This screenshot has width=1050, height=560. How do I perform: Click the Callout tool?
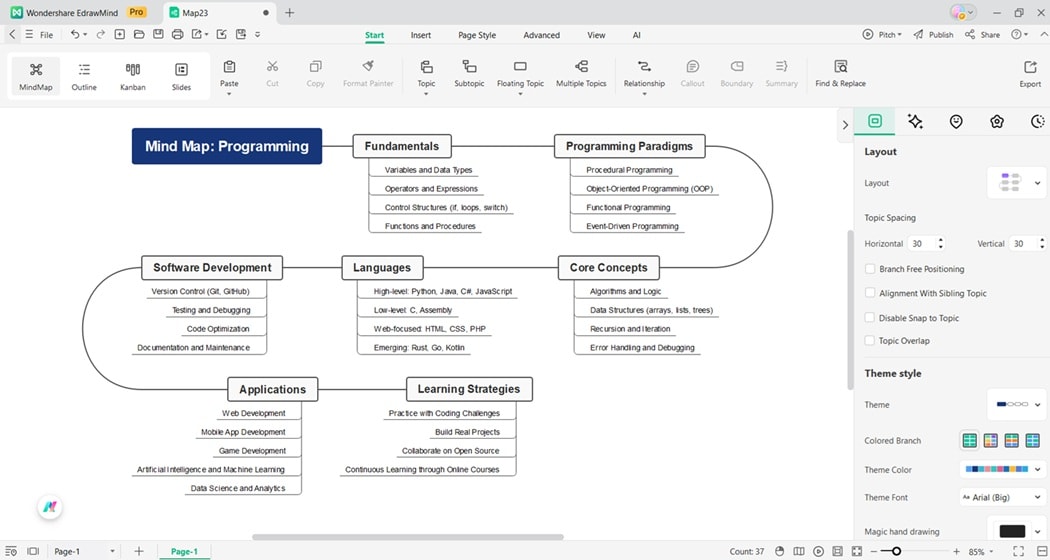click(692, 73)
